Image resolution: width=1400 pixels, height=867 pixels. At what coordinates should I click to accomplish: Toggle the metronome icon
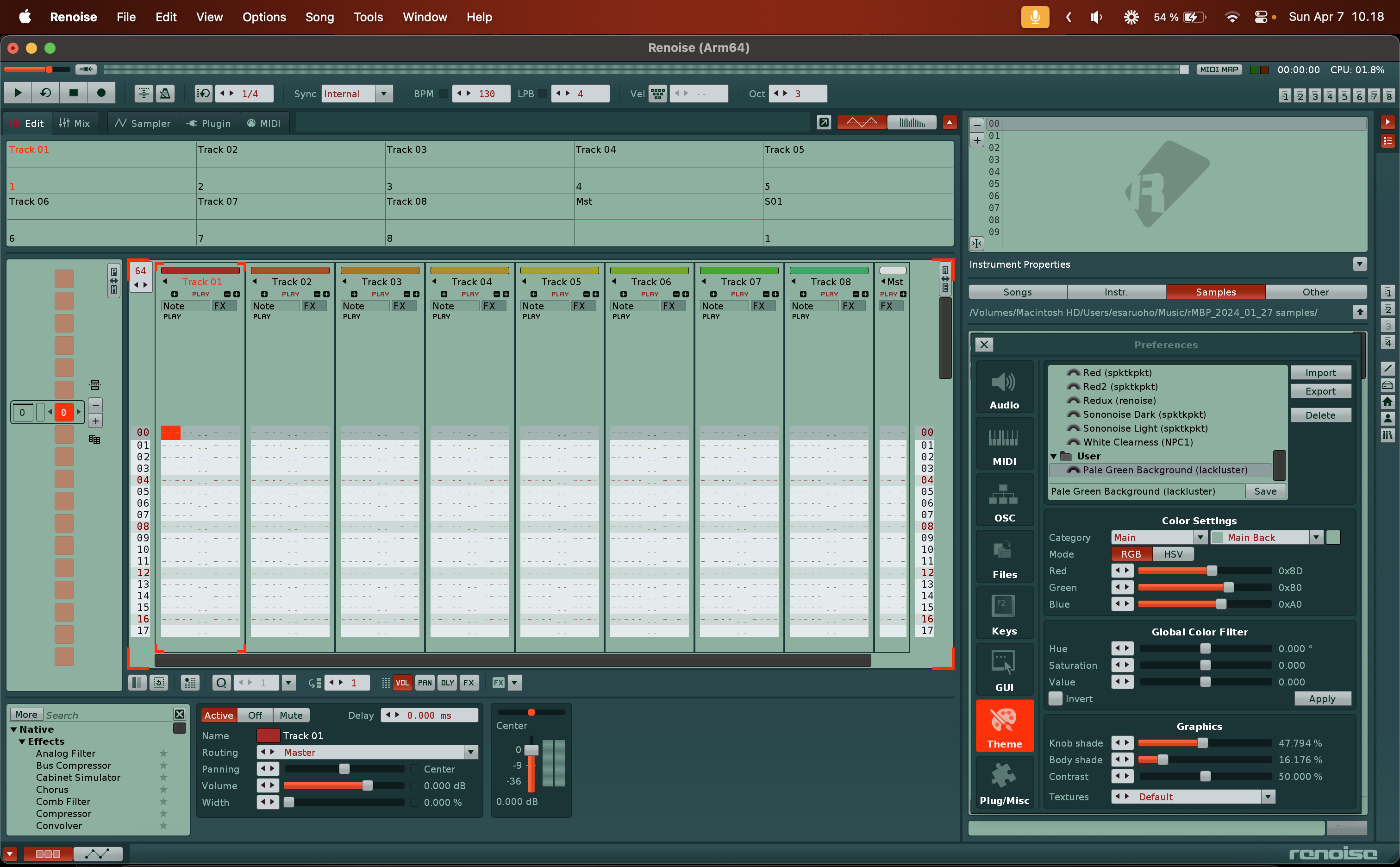(x=165, y=93)
